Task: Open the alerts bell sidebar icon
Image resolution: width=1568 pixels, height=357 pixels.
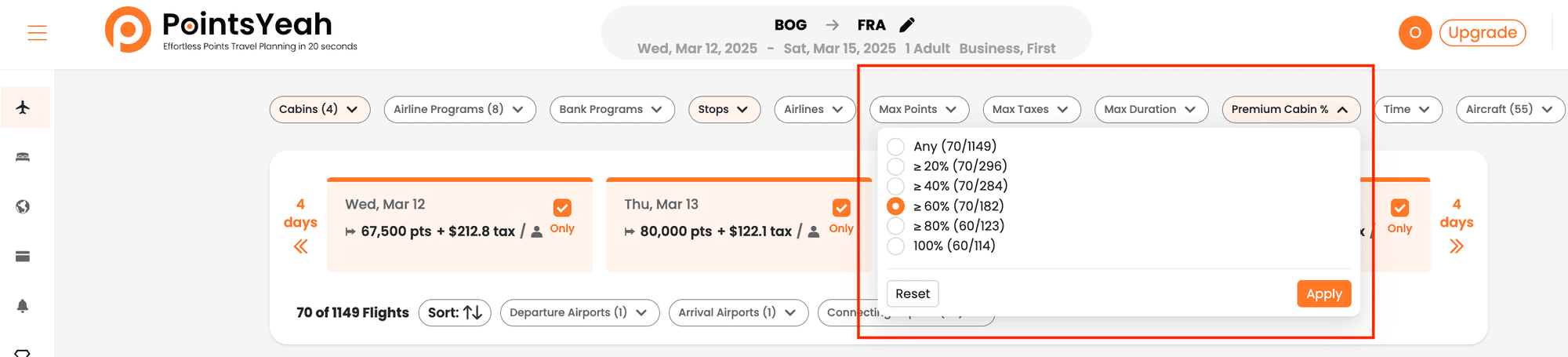Action: click(23, 306)
